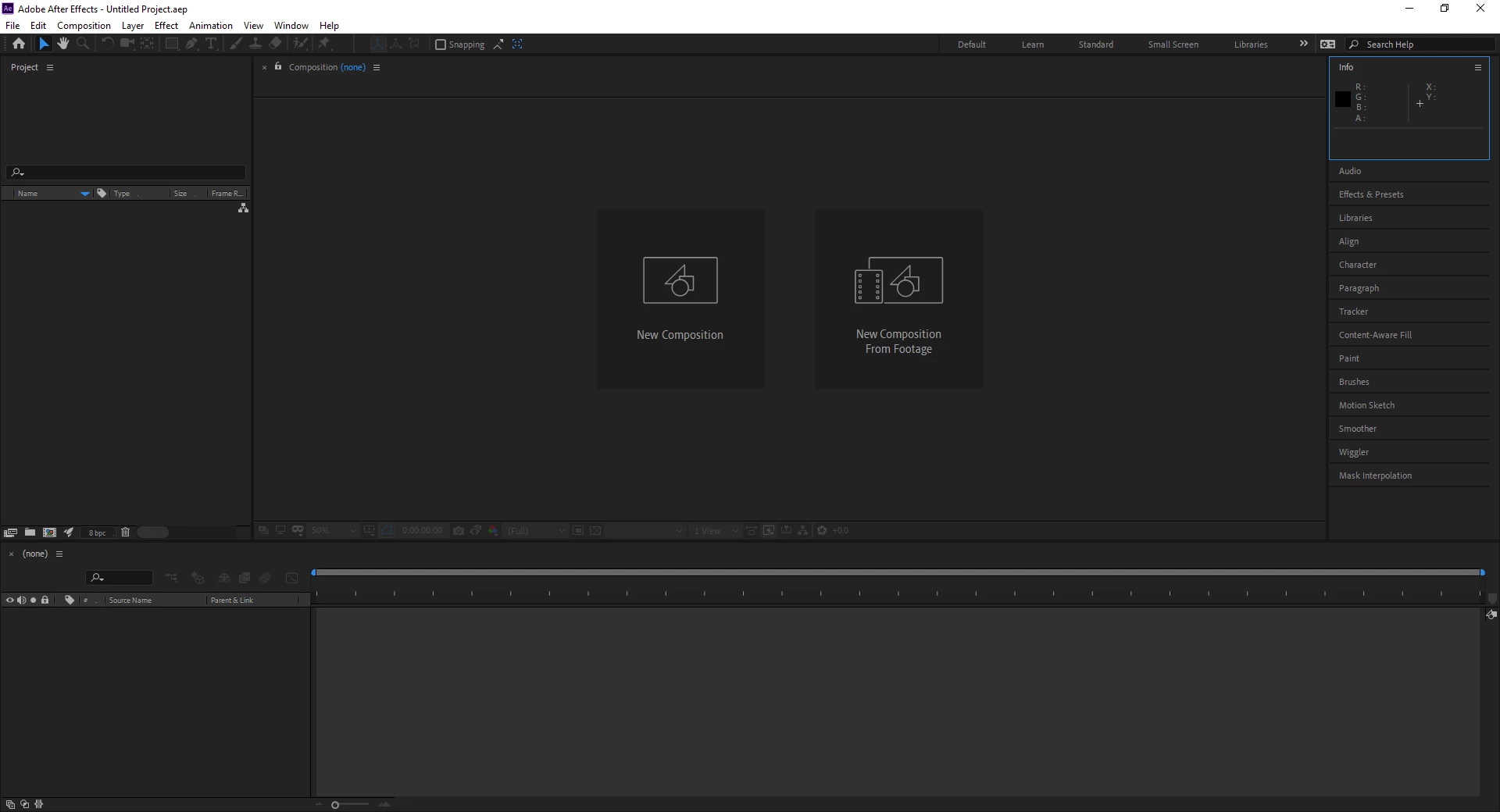Click the timeline zoom slider handle
This screenshot has width=1500, height=812.
point(335,805)
